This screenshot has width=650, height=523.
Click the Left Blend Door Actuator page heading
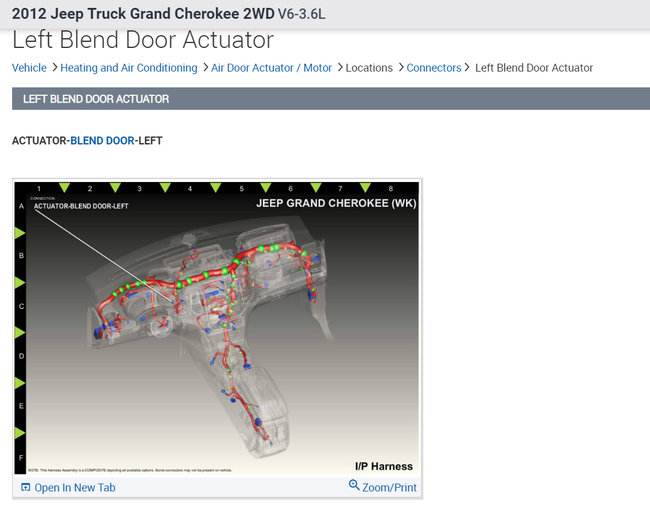[x=143, y=40]
